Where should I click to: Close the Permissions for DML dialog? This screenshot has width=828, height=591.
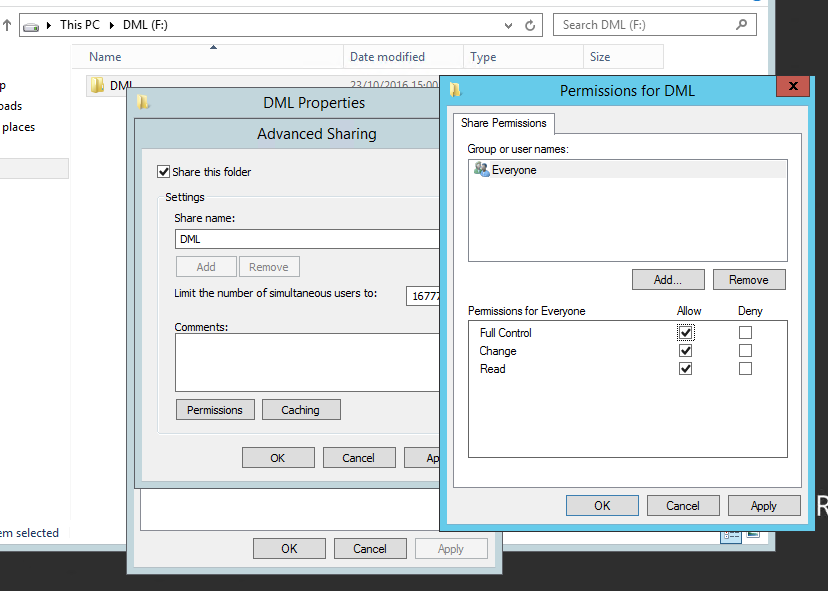pyautogui.click(x=793, y=88)
